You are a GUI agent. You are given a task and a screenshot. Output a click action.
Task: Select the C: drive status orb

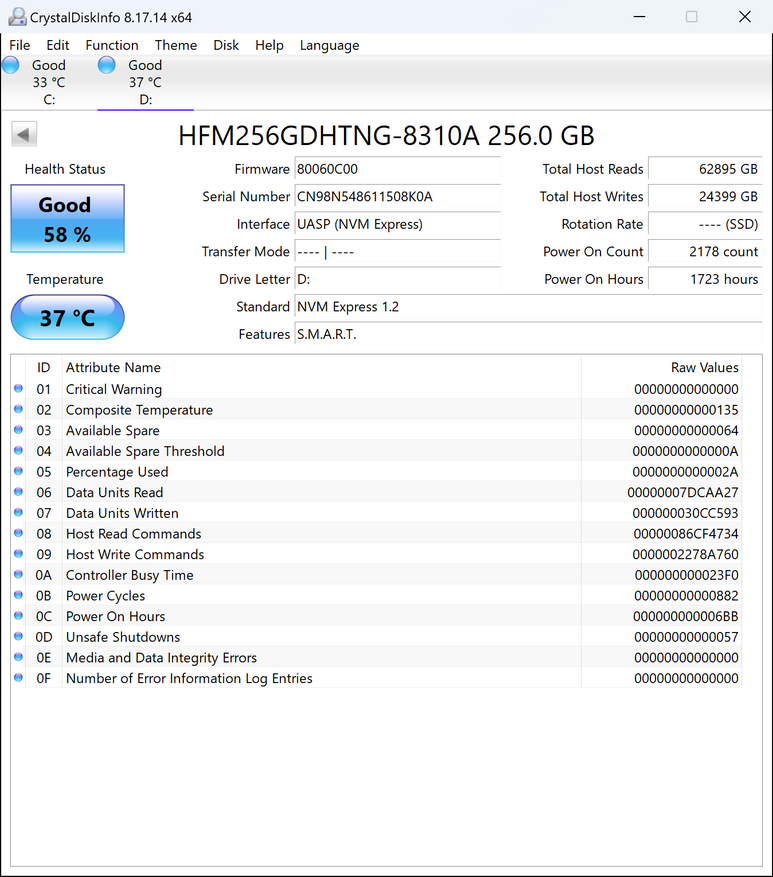(x=11, y=65)
